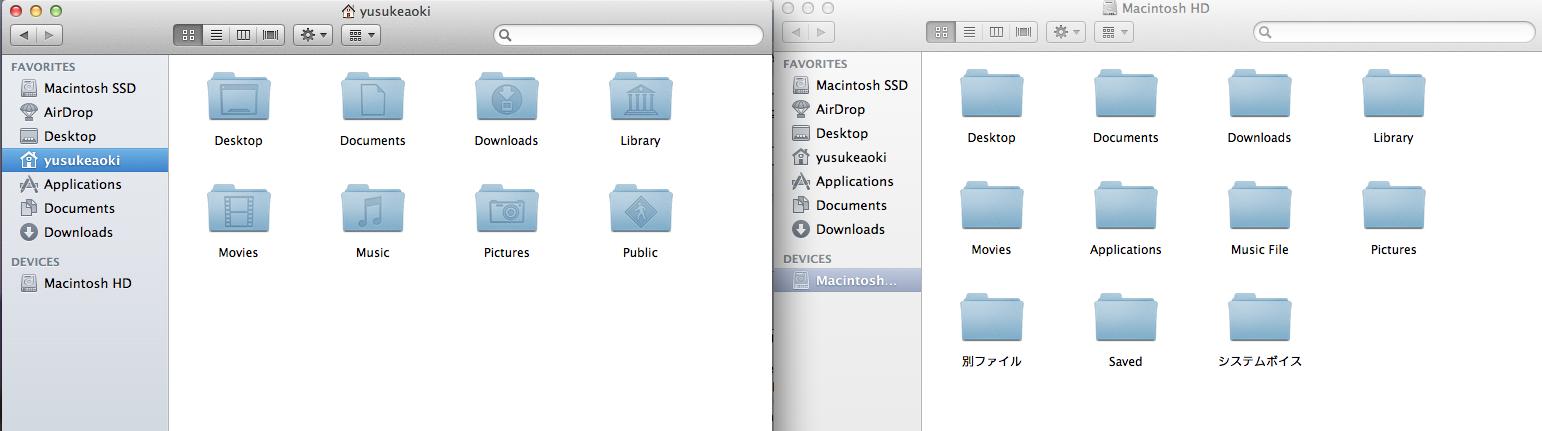This screenshot has height=431, width=1542.
Task: Open Documents folder in yusukeaoki window
Action: (x=372, y=98)
